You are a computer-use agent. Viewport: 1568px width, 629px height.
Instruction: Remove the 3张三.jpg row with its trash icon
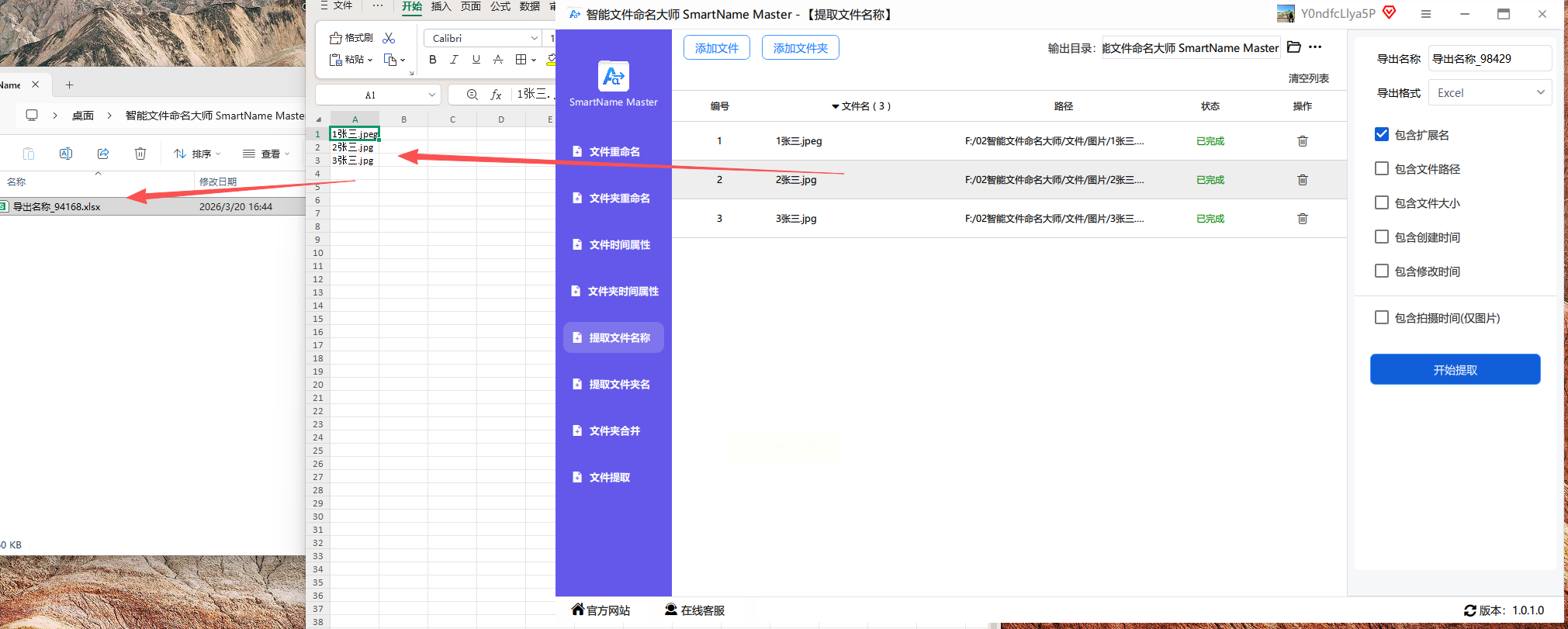(x=1303, y=219)
